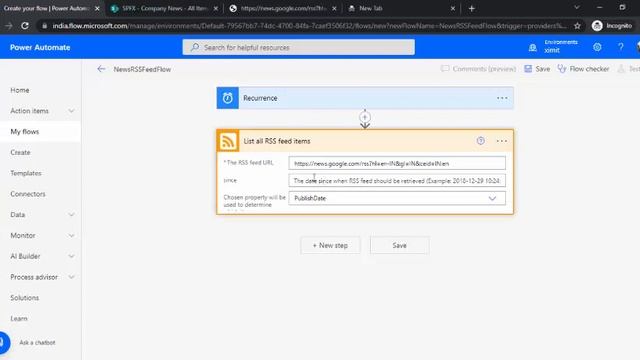
Task: Navigate forward in browser
Action: click(x=9, y=26)
